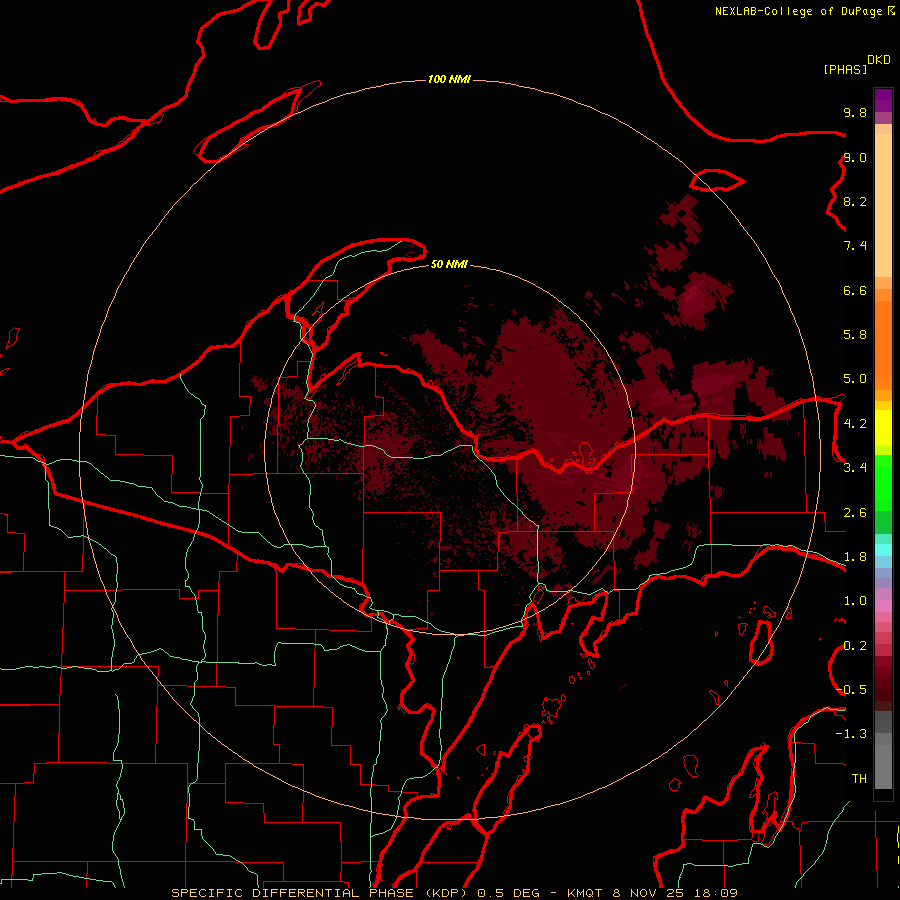
Task: Click the purple top segment of the color bar
Action: pos(883,100)
